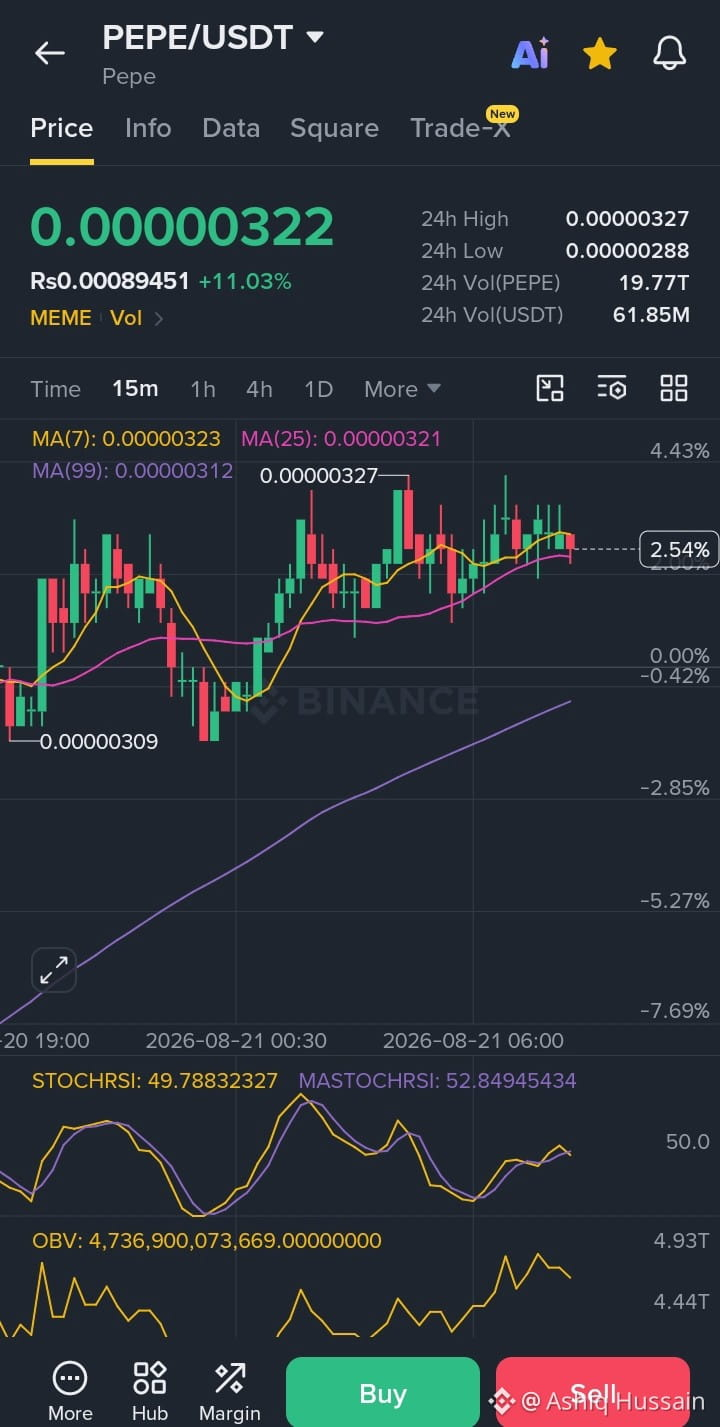This screenshot has height=1427, width=720.
Task: Tap the 24h Vol(PEPE) value 19.77T
Action: click(654, 283)
